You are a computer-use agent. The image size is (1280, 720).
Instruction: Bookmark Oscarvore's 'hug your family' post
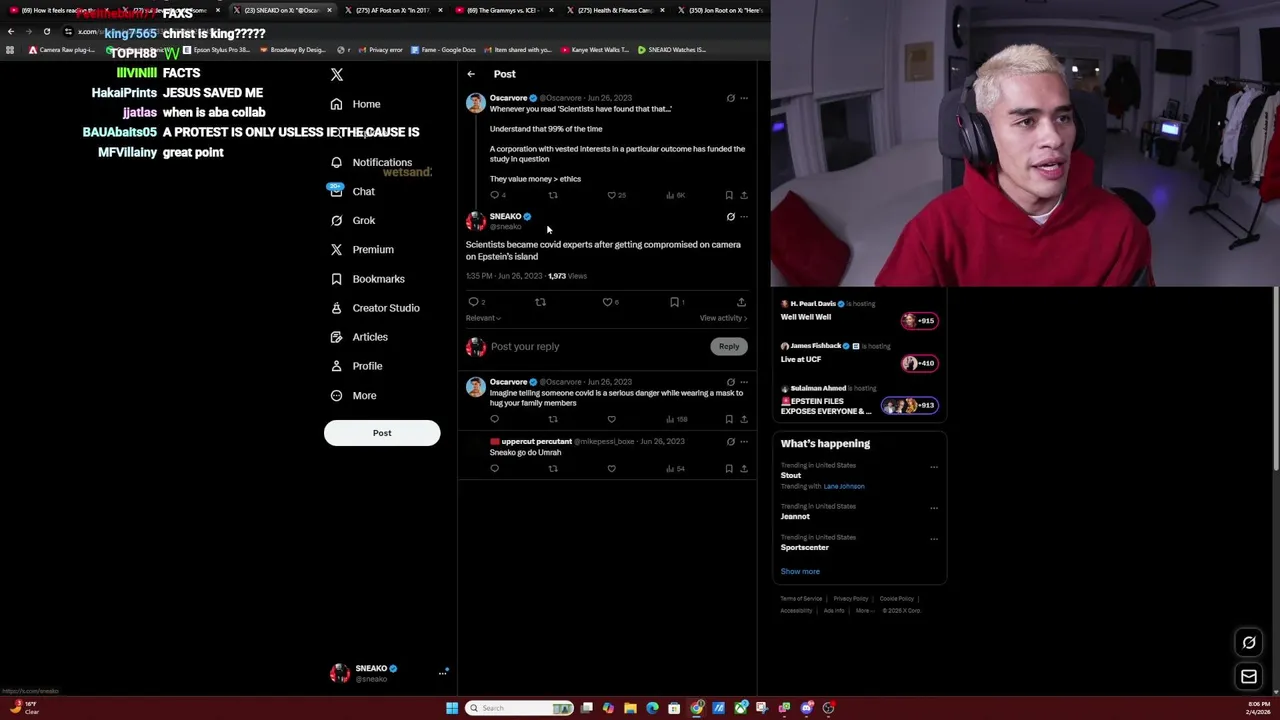[x=729, y=419]
